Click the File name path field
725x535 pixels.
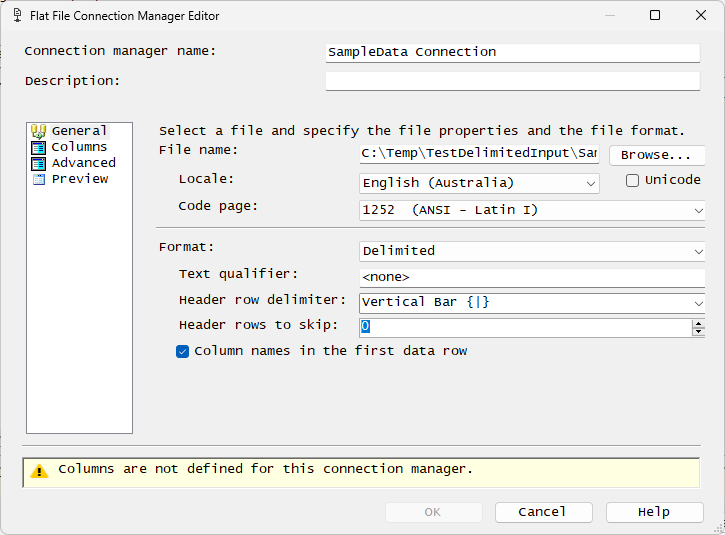click(x=479, y=154)
